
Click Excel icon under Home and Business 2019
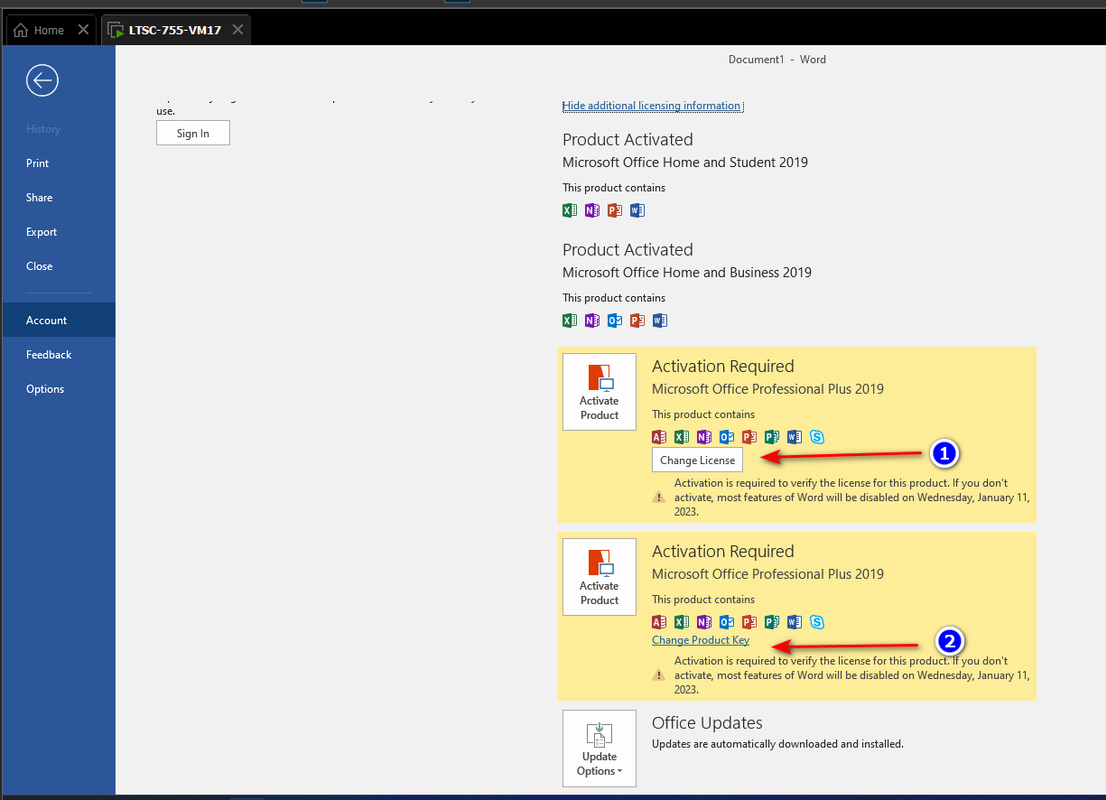569,320
